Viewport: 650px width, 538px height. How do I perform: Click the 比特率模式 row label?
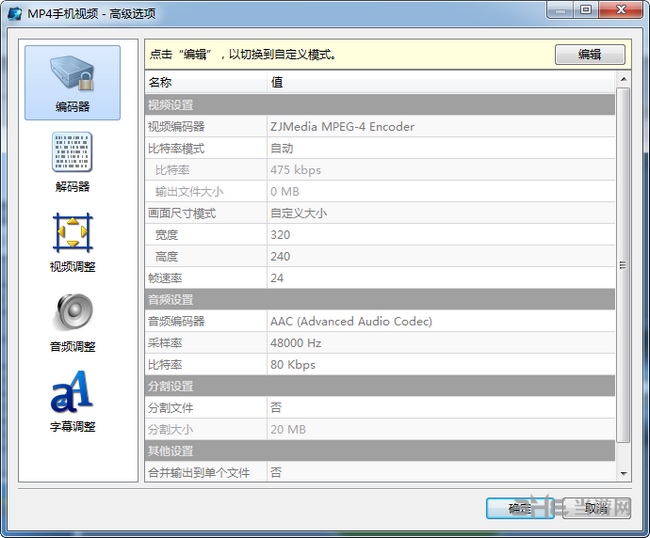tap(176, 148)
